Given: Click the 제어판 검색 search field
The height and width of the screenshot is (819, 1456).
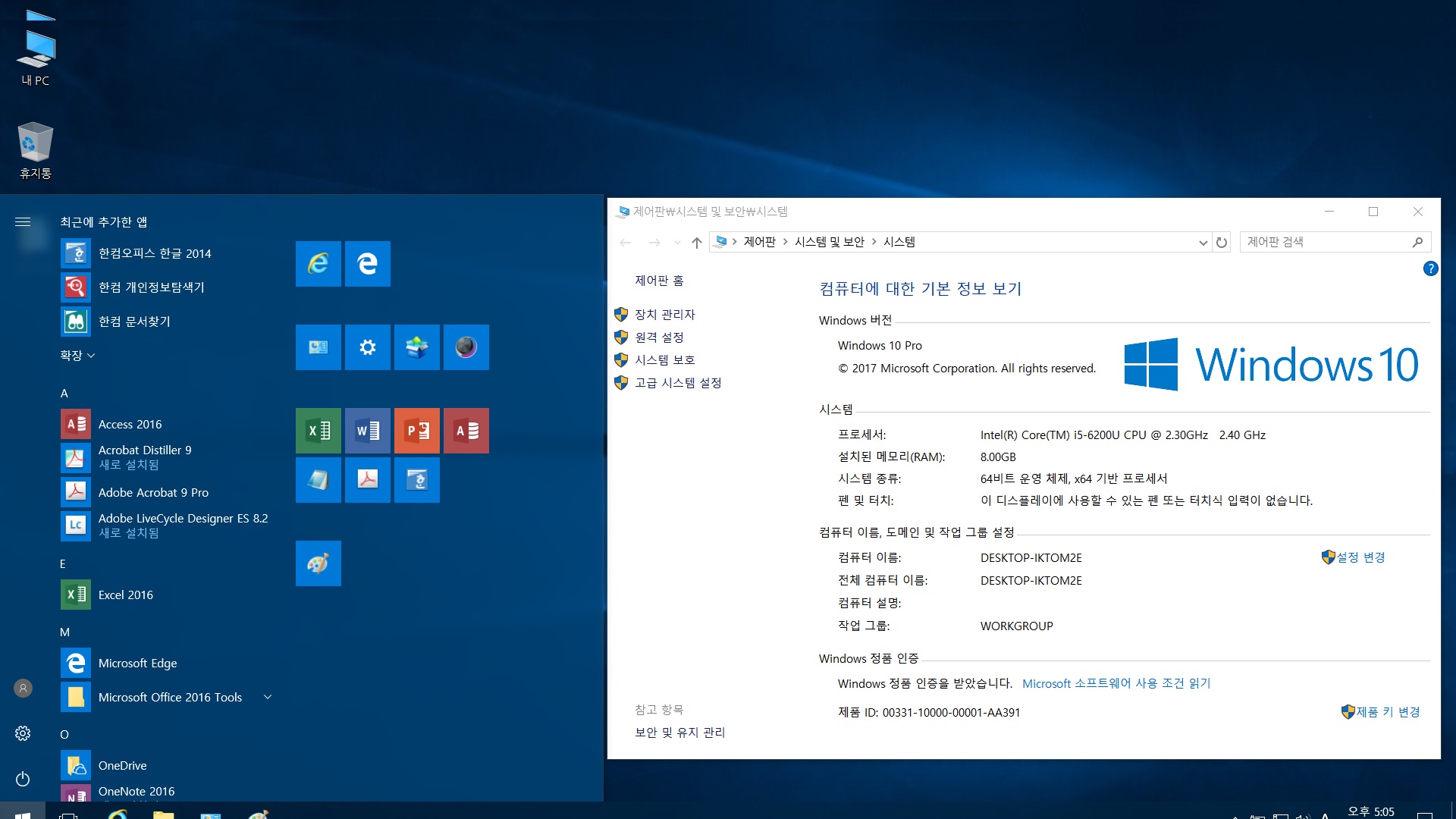Looking at the screenshot, I should [x=1335, y=242].
